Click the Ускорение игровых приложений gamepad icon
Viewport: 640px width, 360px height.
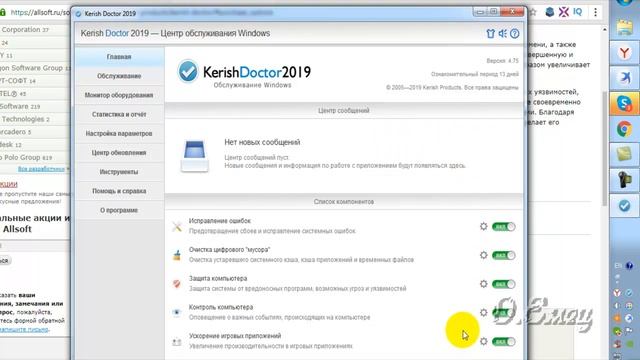coord(177,342)
